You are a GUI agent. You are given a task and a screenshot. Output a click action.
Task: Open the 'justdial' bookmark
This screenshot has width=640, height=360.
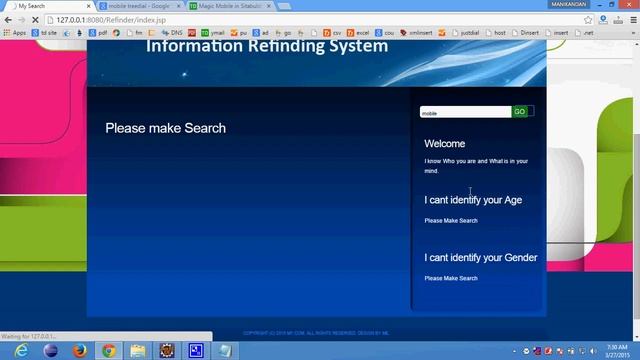tap(466, 33)
